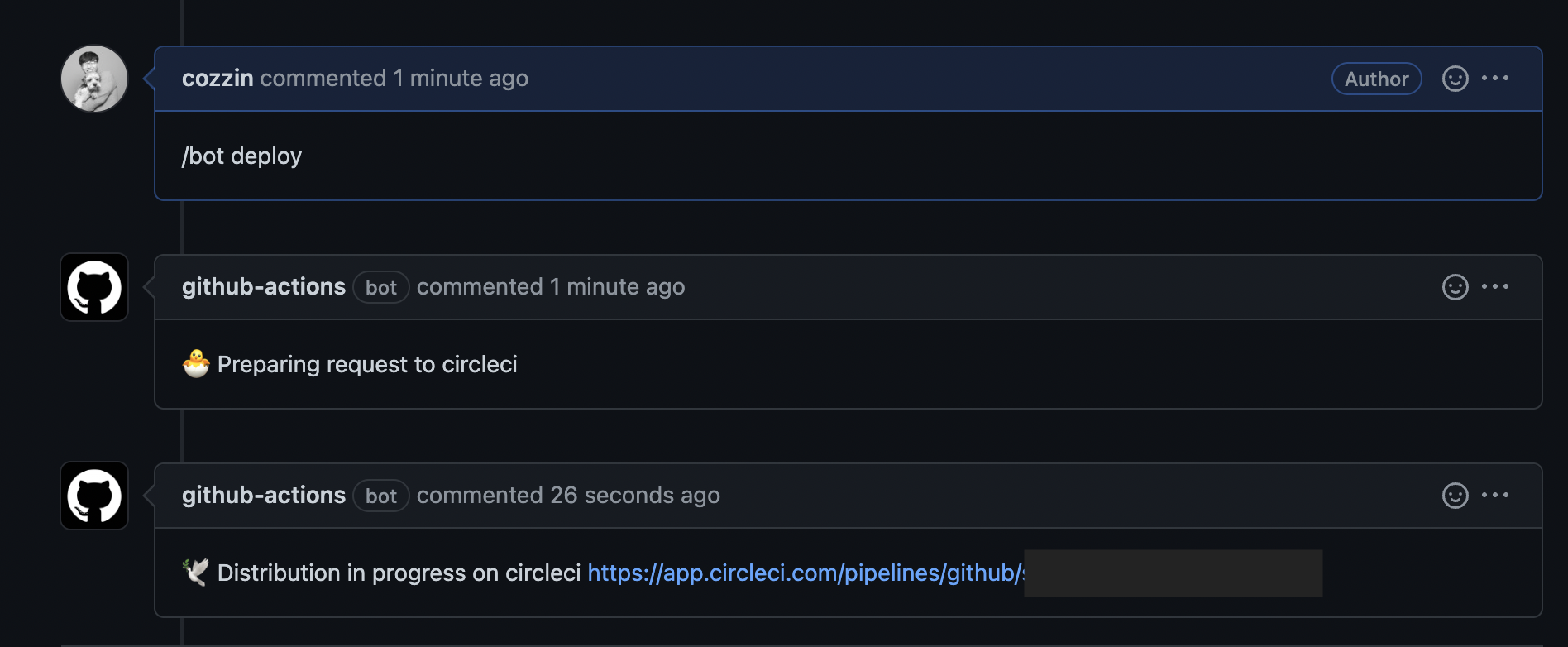Click github-actions name on Preparing request comment

(x=264, y=286)
